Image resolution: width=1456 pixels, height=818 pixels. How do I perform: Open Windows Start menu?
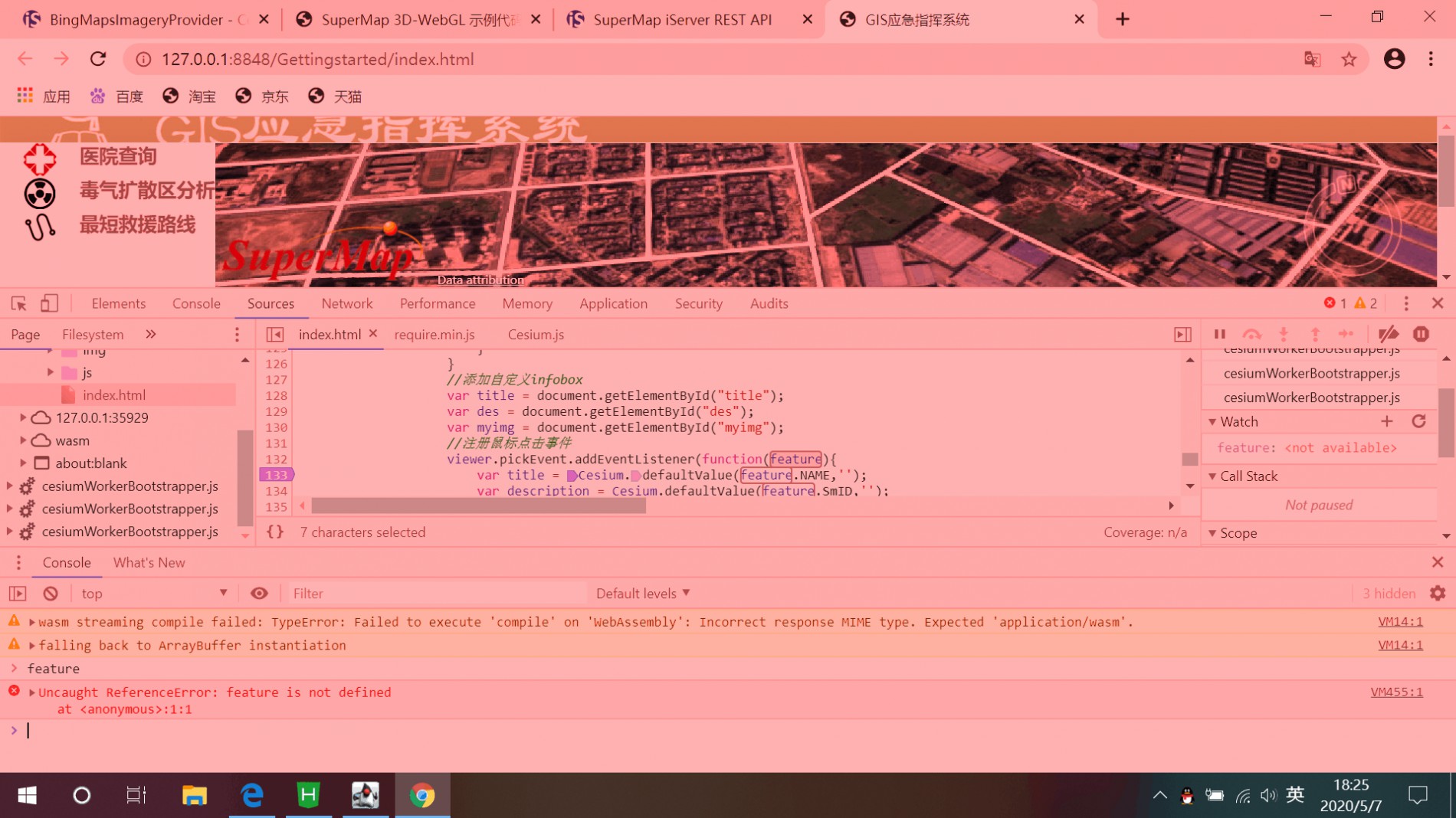point(27,795)
